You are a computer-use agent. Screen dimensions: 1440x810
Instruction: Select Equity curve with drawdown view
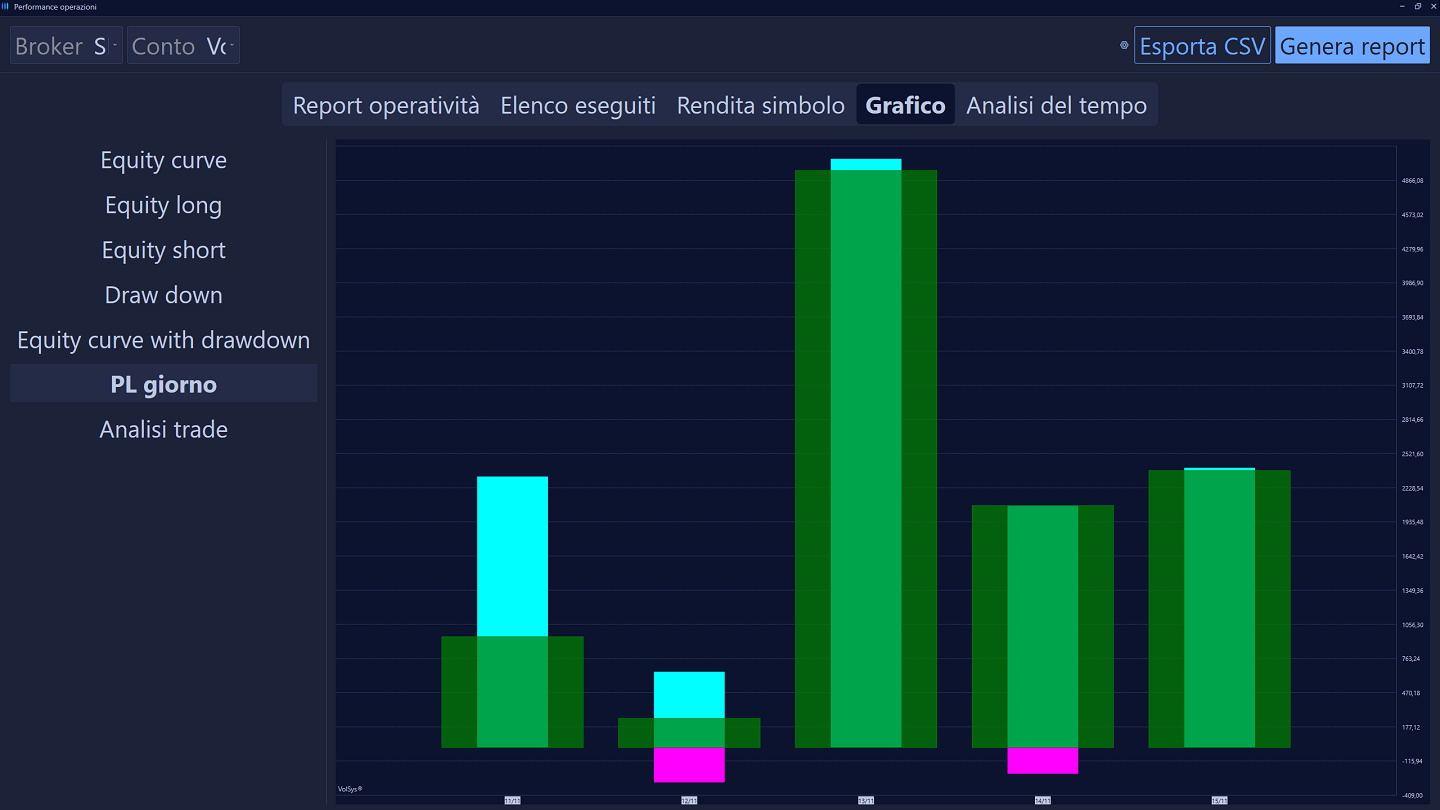163,340
